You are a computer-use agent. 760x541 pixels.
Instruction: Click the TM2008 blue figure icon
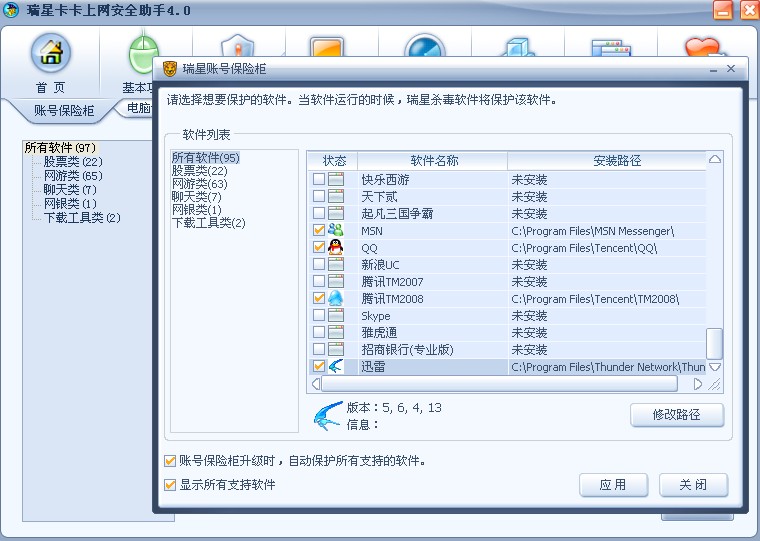335,298
